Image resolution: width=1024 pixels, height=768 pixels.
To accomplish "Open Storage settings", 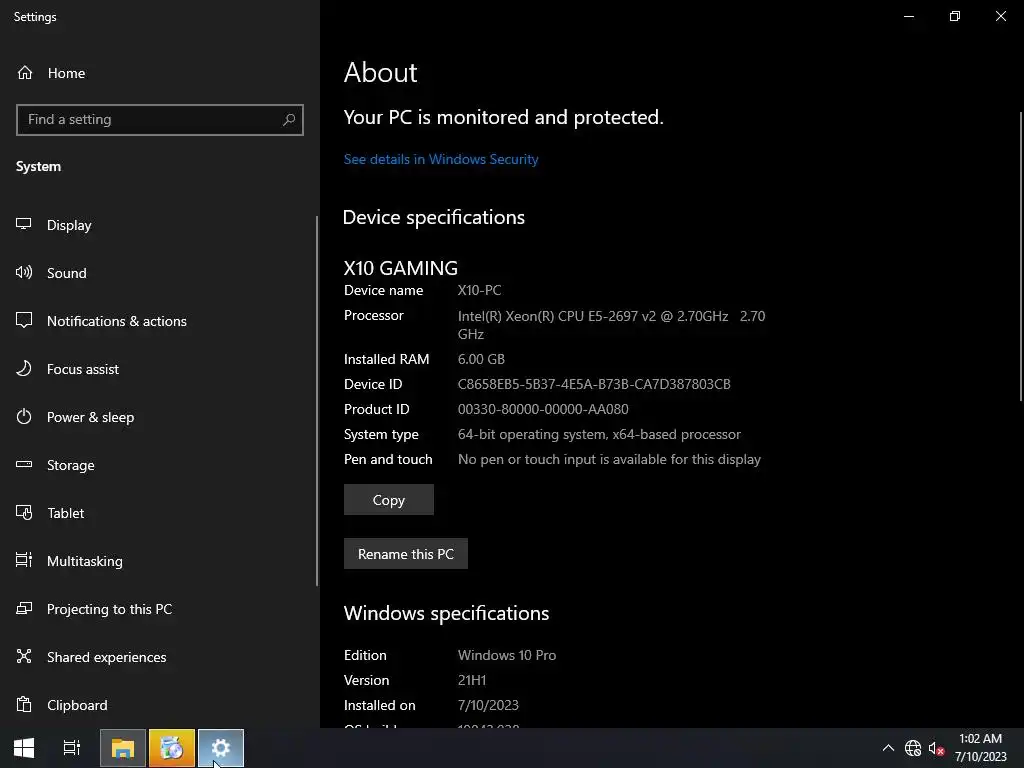I will point(71,465).
